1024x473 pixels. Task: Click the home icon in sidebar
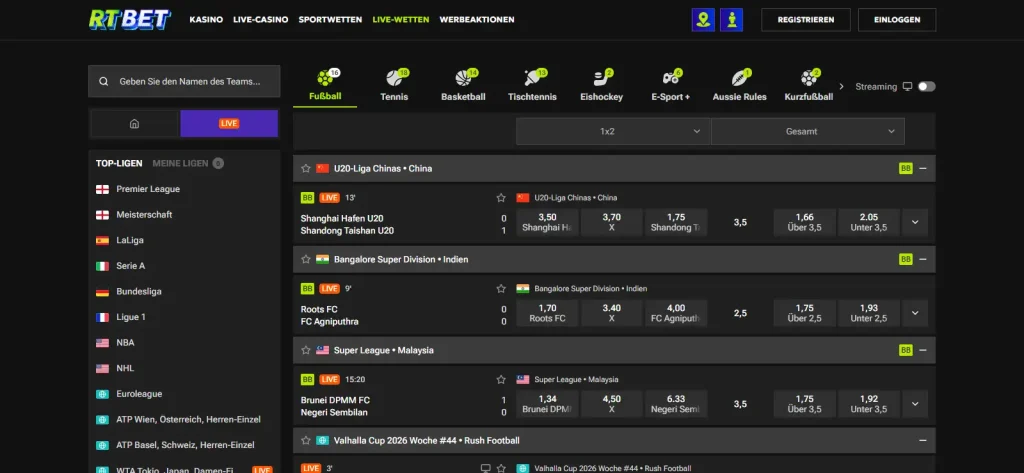(x=135, y=123)
